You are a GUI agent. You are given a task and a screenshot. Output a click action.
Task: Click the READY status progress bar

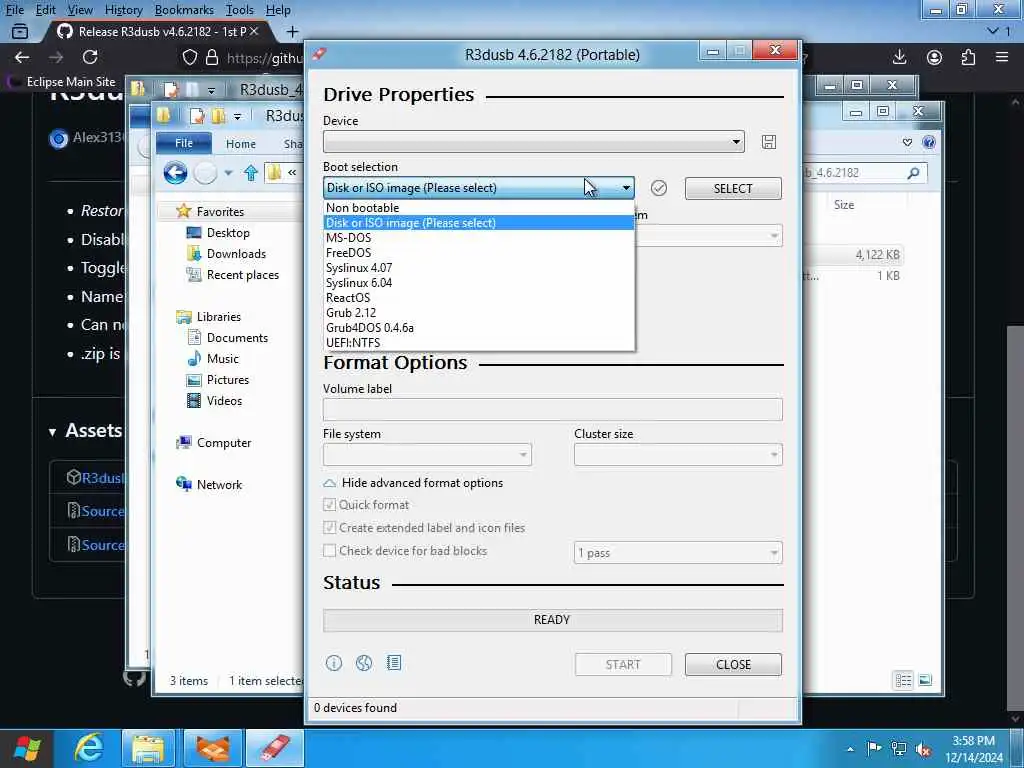552,620
